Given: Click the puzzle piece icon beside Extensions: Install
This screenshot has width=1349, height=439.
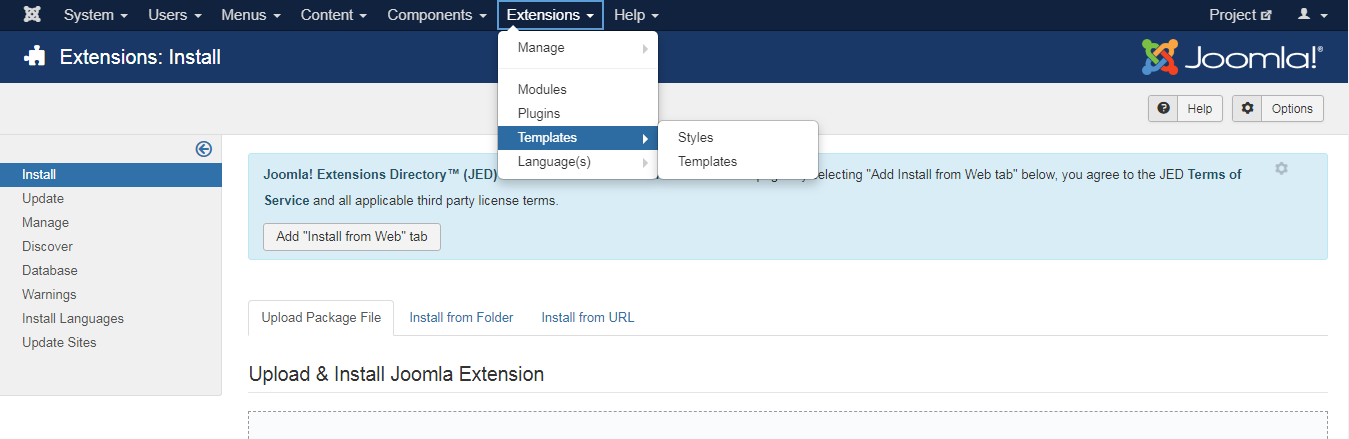Looking at the screenshot, I should point(34,57).
